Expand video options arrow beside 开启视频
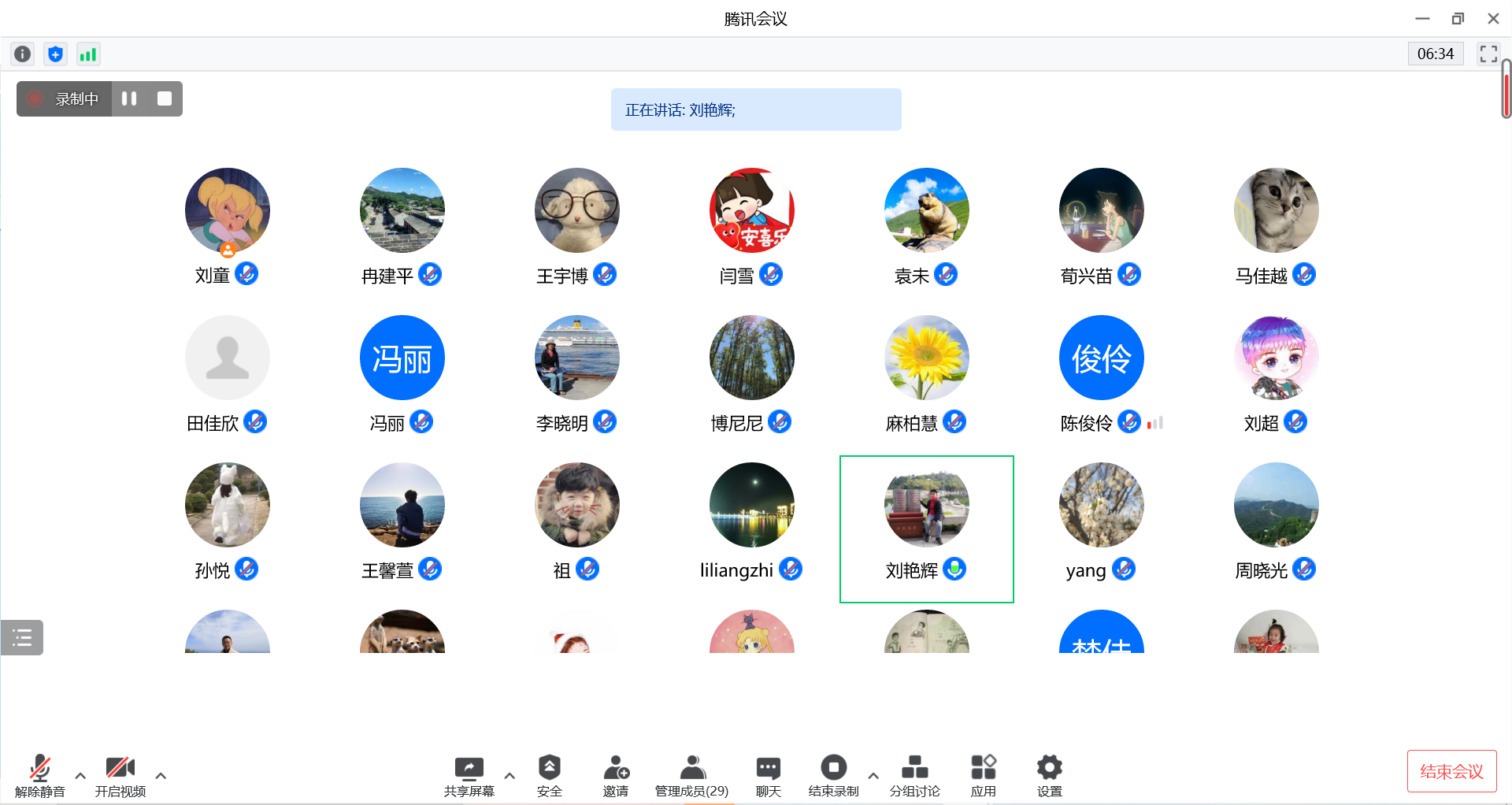Viewport: 1512px width, 805px height. (161, 776)
